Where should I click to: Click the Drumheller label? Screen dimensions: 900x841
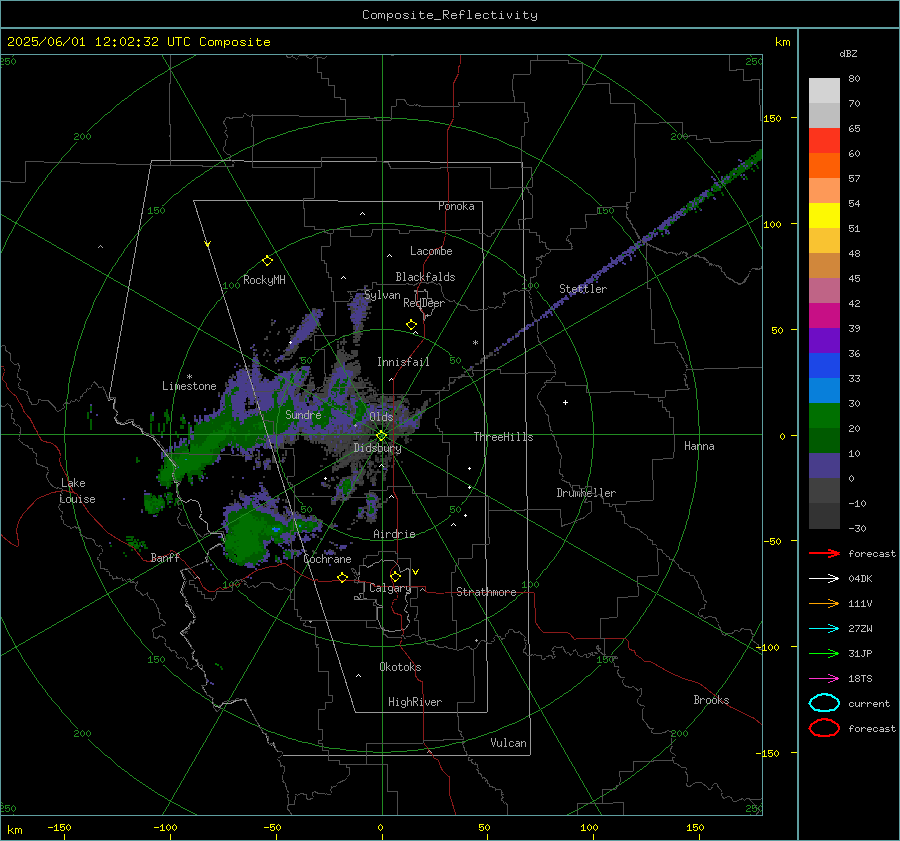pos(586,493)
